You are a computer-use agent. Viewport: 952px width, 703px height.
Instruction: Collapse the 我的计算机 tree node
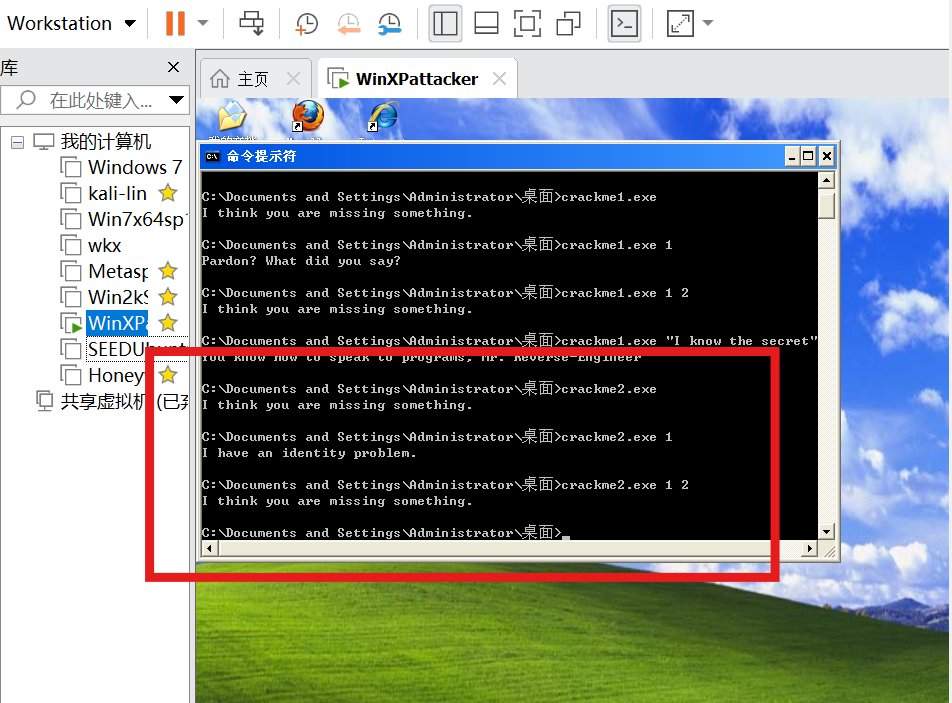pyautogui.click(x=18, y=143)
